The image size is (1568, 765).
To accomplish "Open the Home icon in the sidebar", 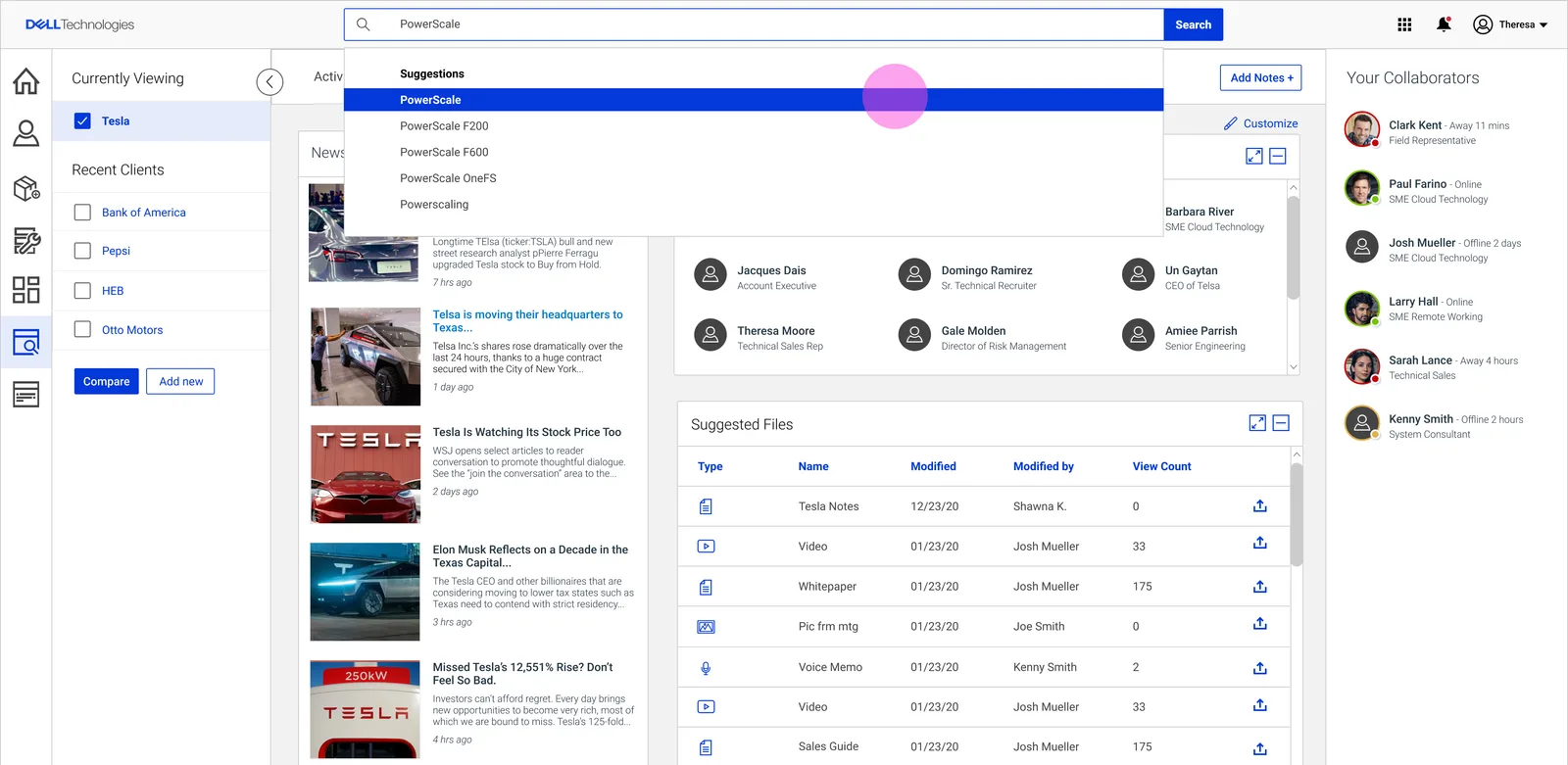I will [x=26, y=81].
